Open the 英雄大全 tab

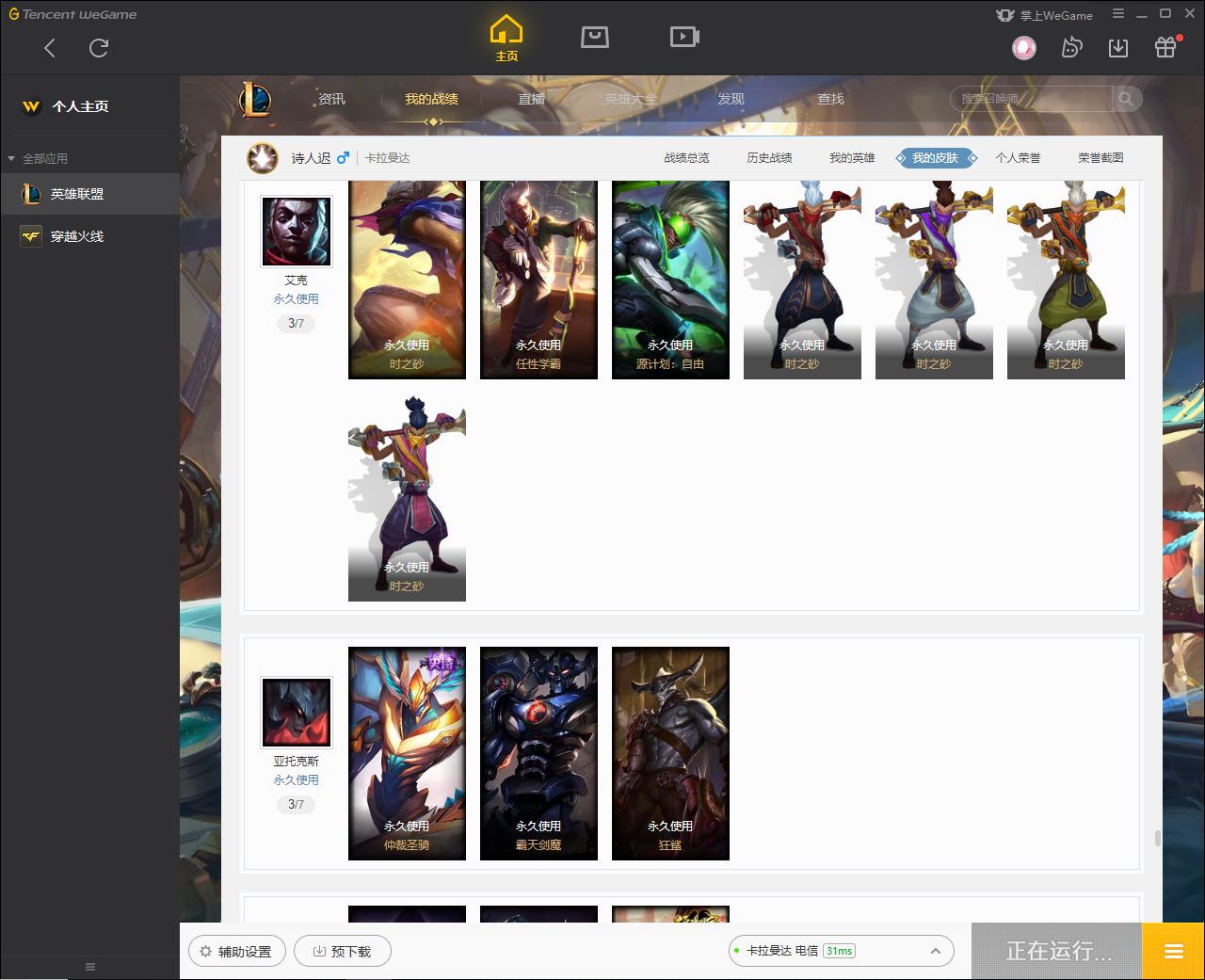click(x=631, y=99)
